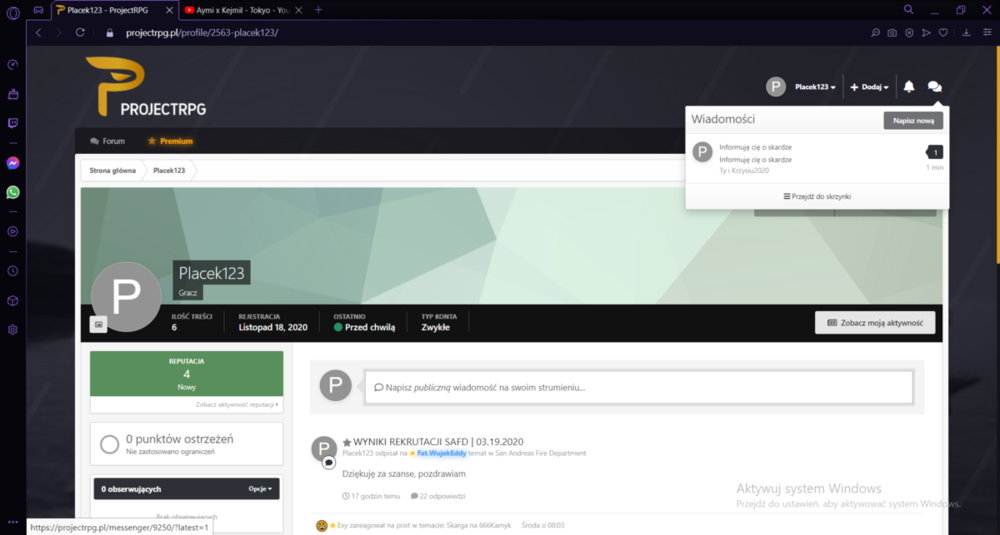Click the public status message input field
Viewport: 1000px width, 535px height.
(638, 387)
